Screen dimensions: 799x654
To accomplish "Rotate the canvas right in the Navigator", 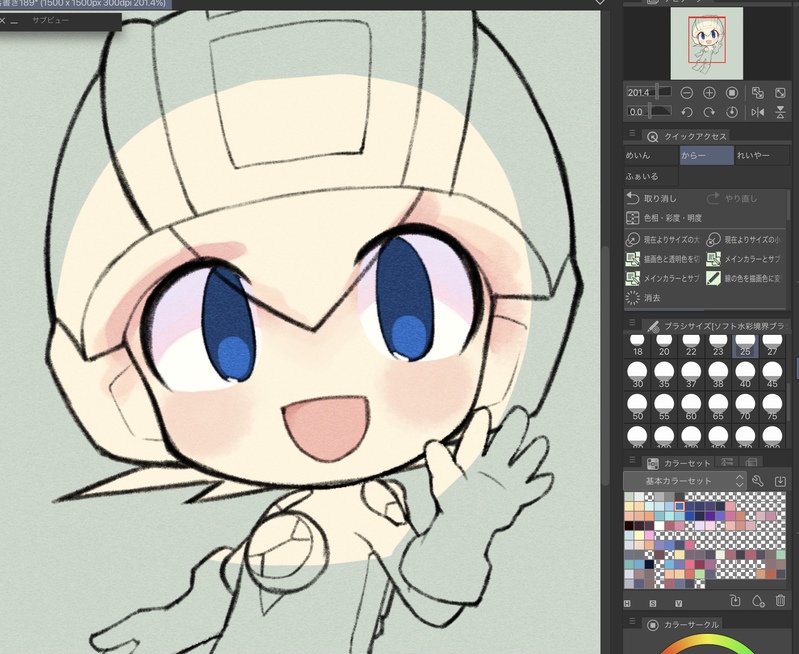I will pos(709,112).
